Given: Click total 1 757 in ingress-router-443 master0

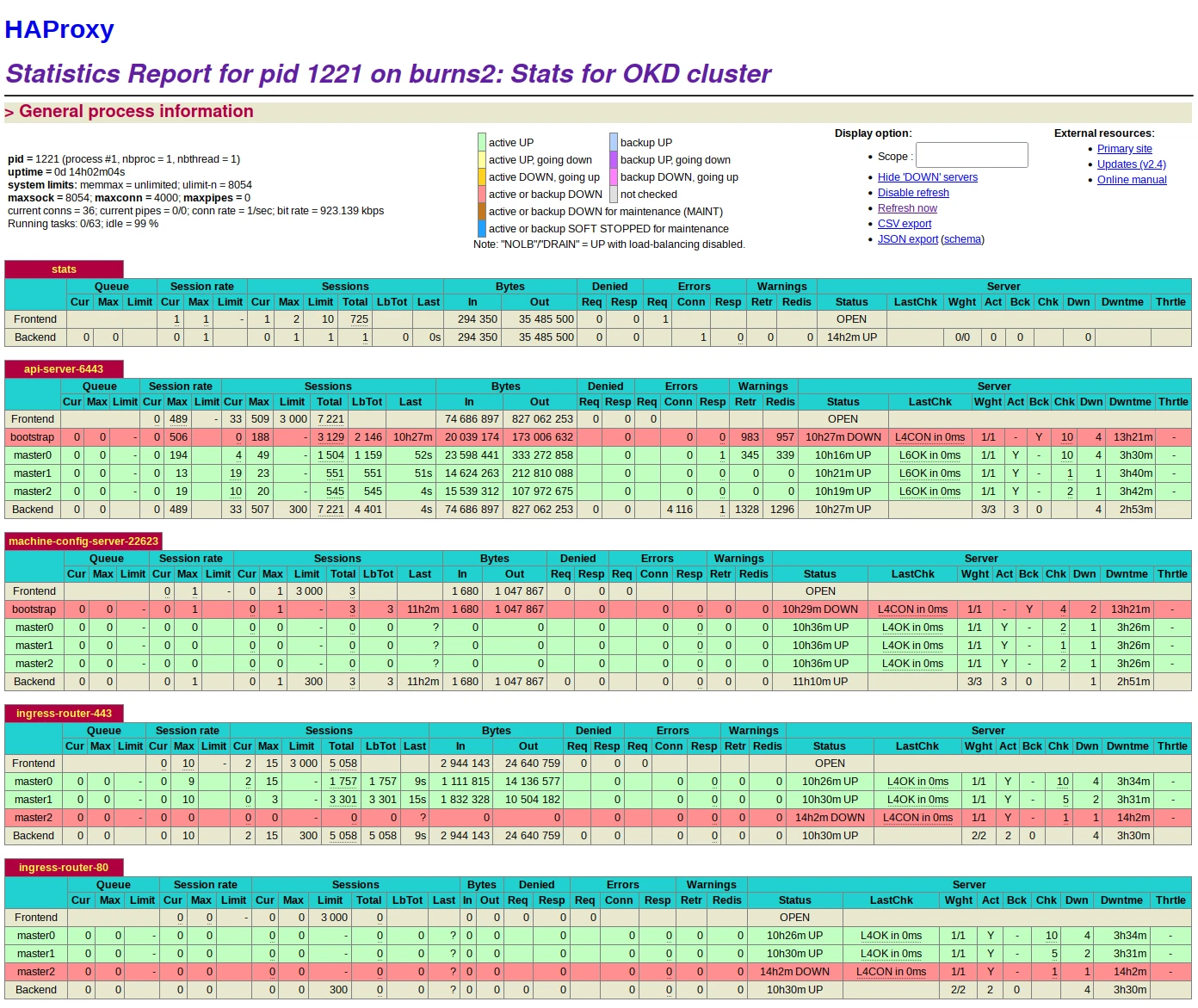Looking at the screenshot, I should (343, 782).
